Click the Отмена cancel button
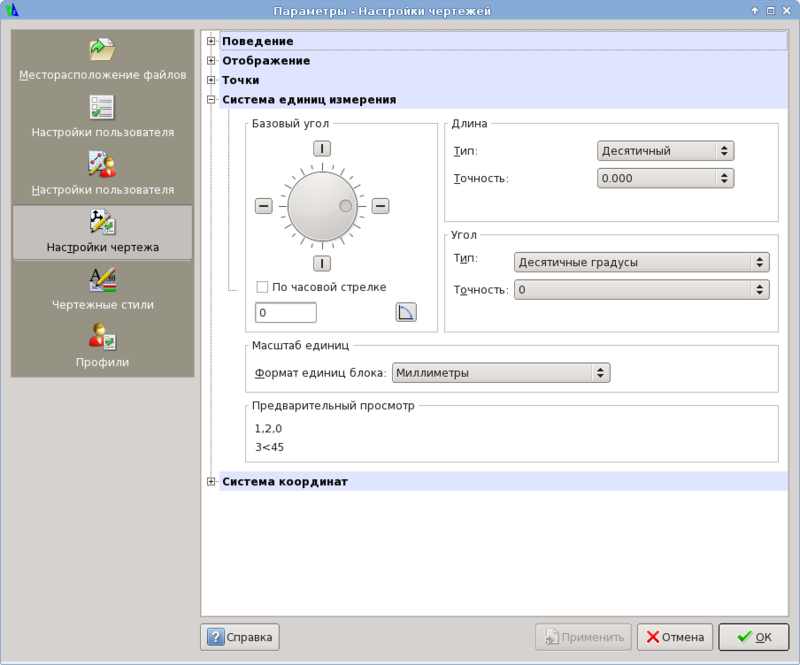The width and height of the screenshot is (800, 665). point(674,637)
